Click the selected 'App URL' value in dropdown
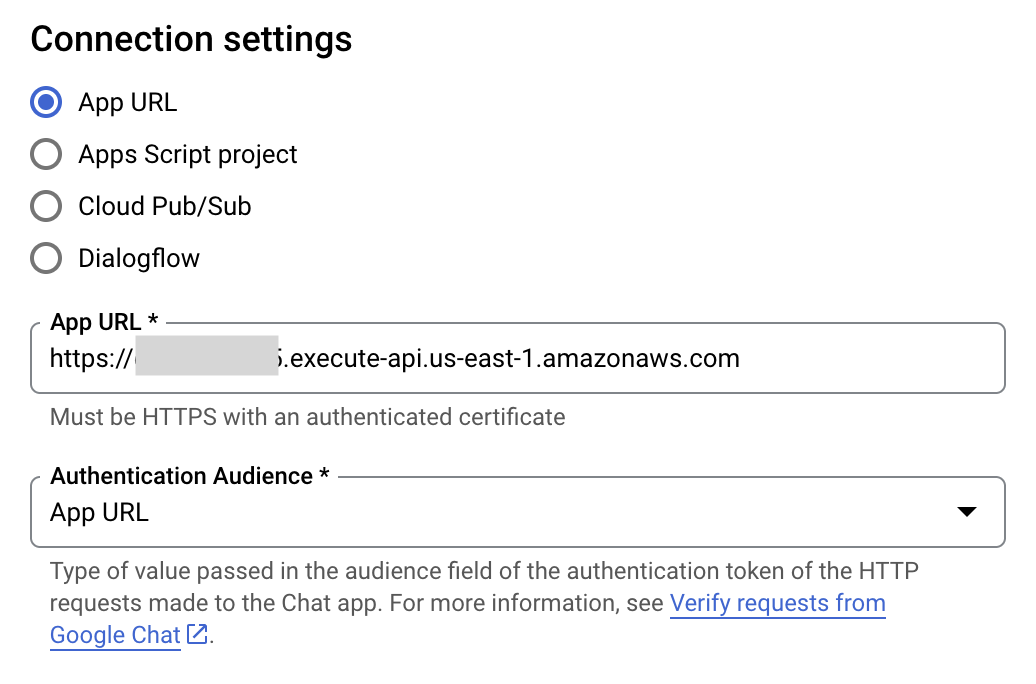The image size is (1036, 684). click(x=100, y=512)
